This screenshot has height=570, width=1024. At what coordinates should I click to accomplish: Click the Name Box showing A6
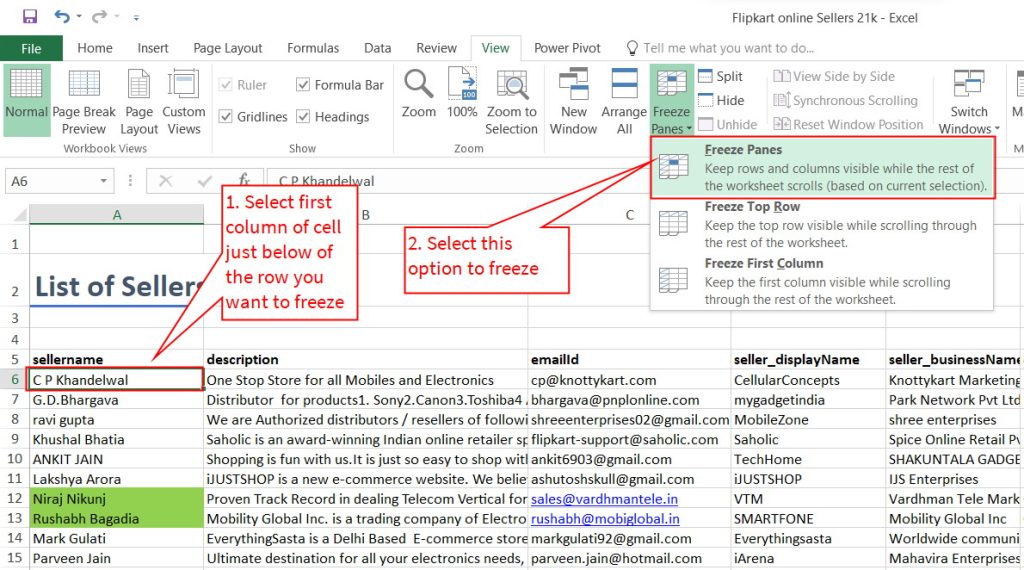pos(52,181)
